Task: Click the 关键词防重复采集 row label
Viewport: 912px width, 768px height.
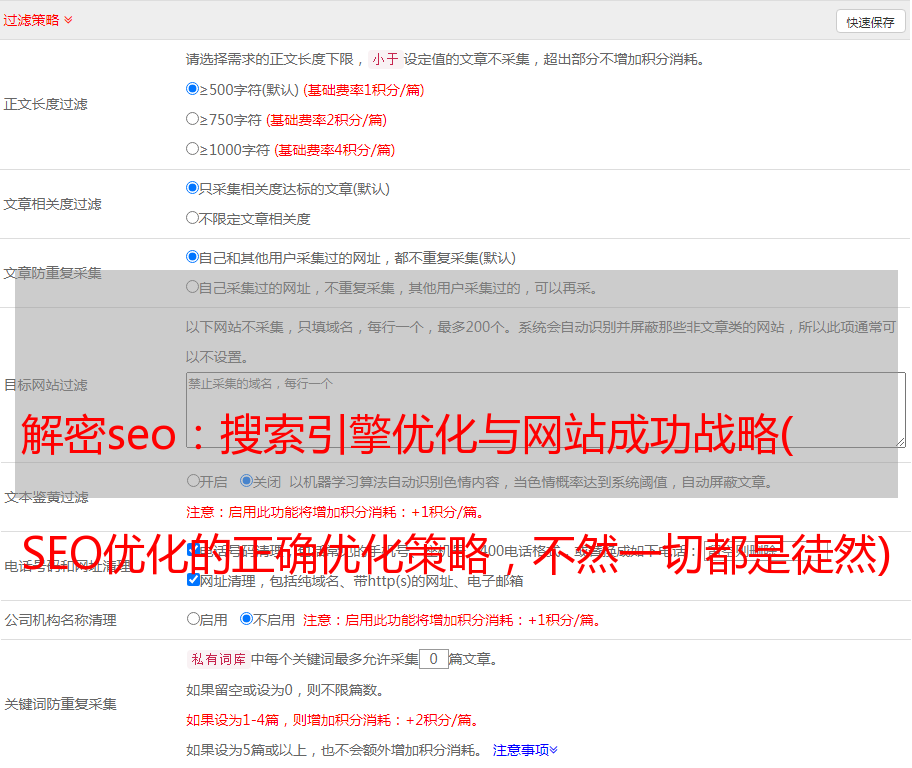Action: [60, 704]
